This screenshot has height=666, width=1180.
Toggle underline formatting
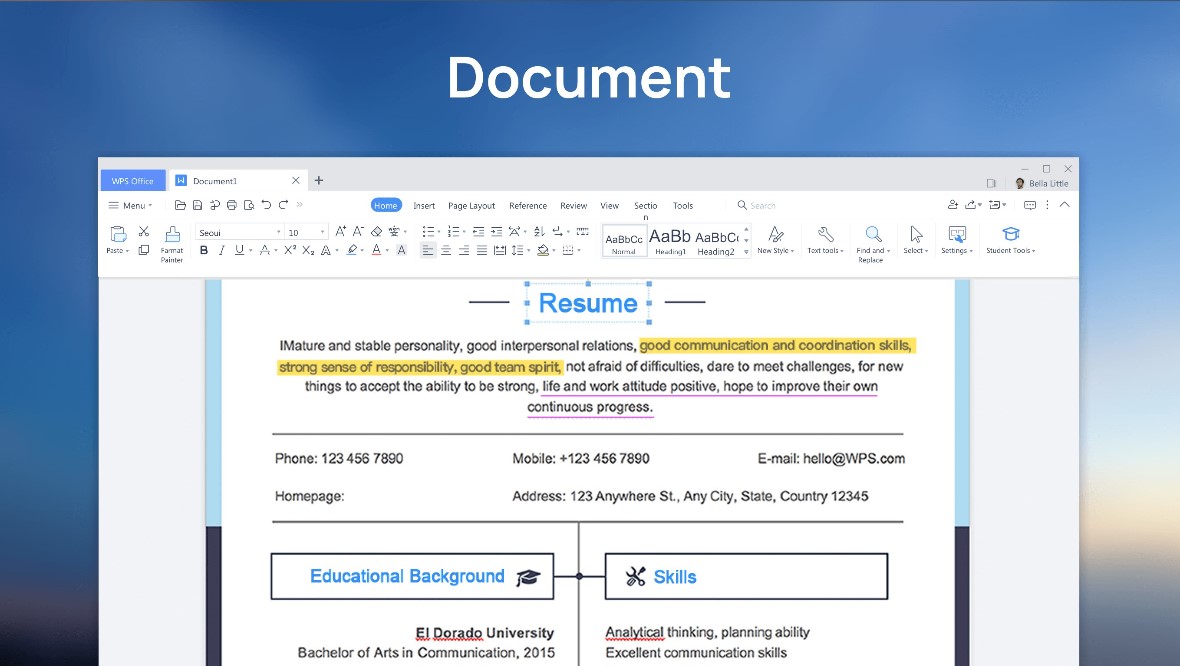click(x=239, y=250)
